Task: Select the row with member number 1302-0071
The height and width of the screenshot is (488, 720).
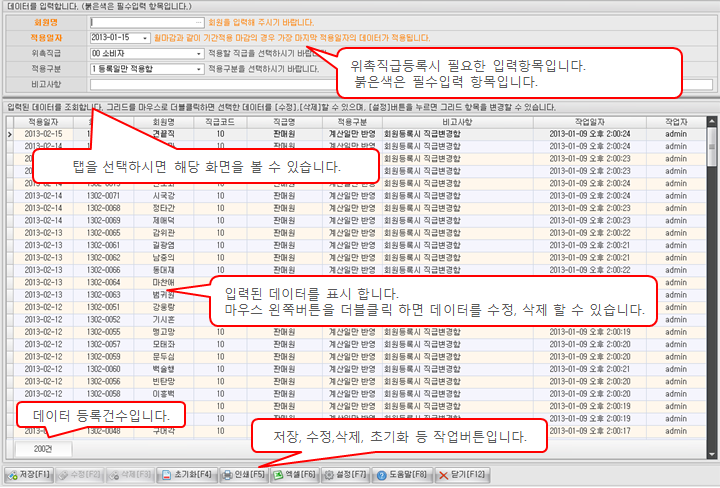Action: click(x=360, y=196)
